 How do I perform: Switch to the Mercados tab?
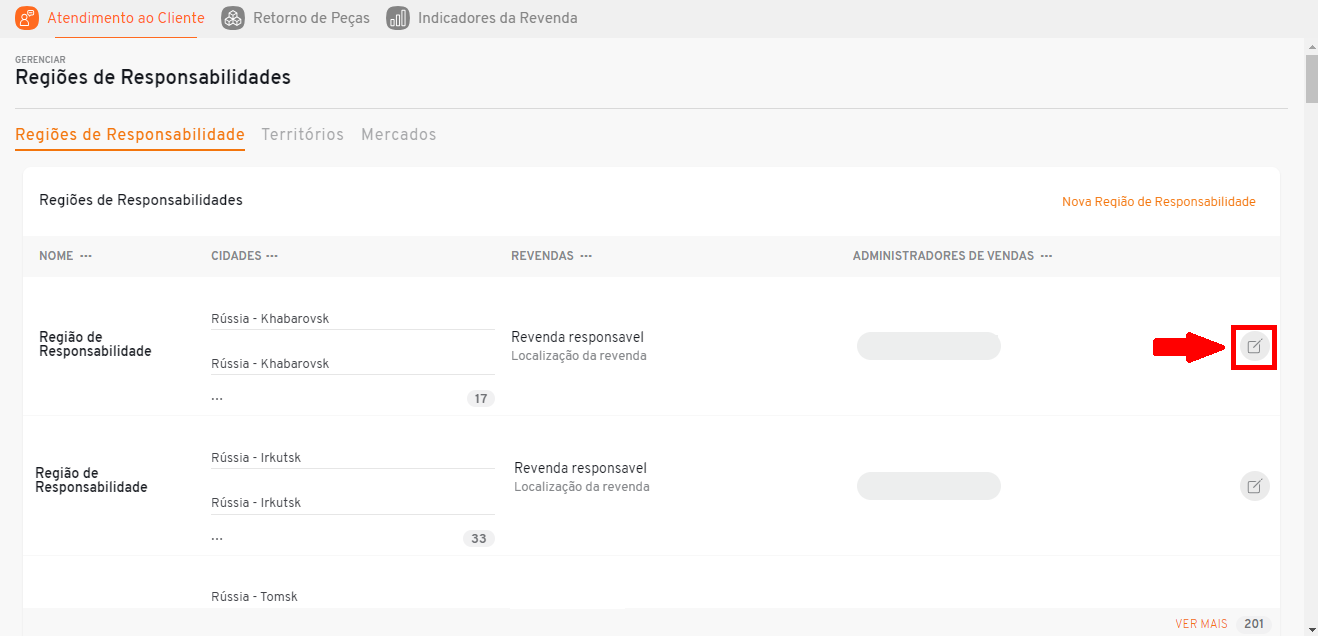click(399, 134)
